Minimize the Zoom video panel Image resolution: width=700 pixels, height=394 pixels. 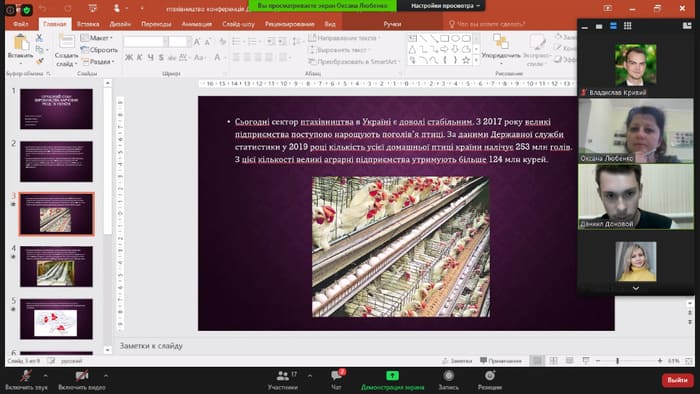coord(584,27)
